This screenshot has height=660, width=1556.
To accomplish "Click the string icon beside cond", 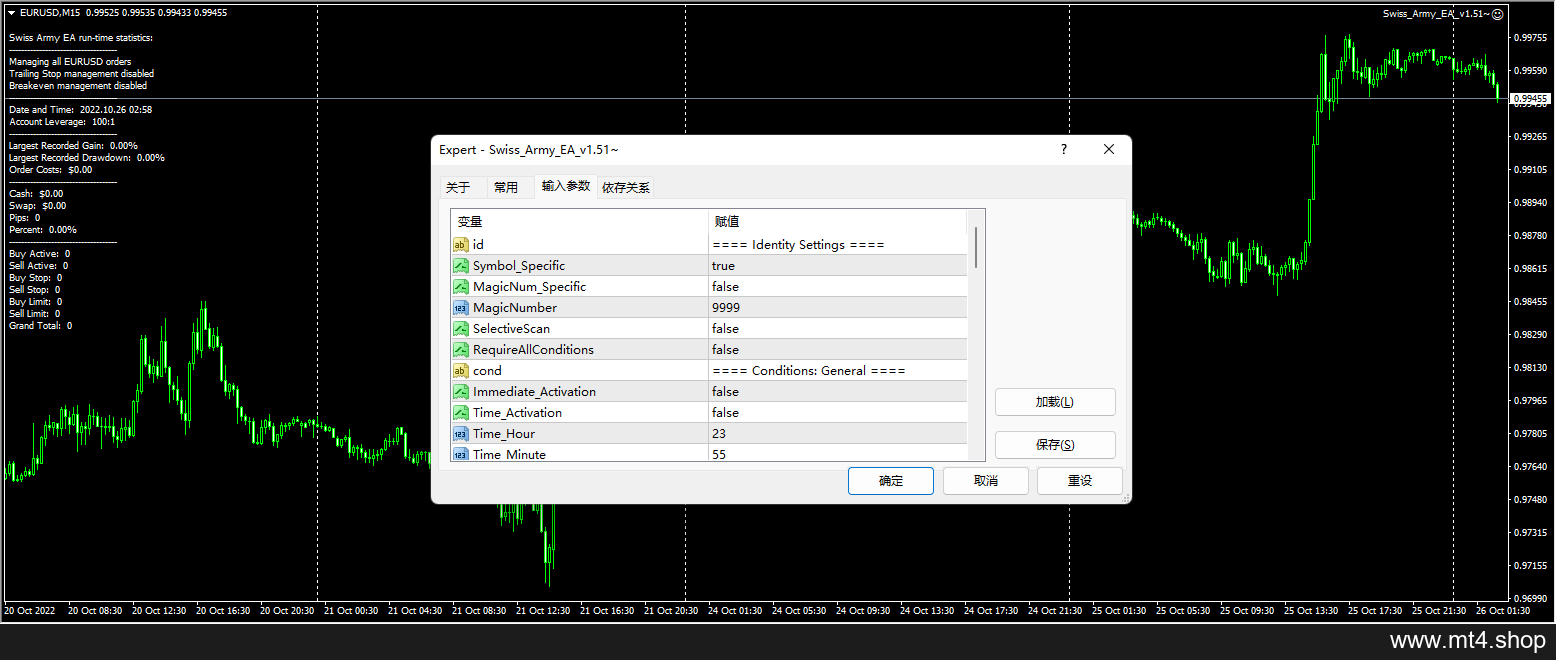I will click(x=461, y=371).
